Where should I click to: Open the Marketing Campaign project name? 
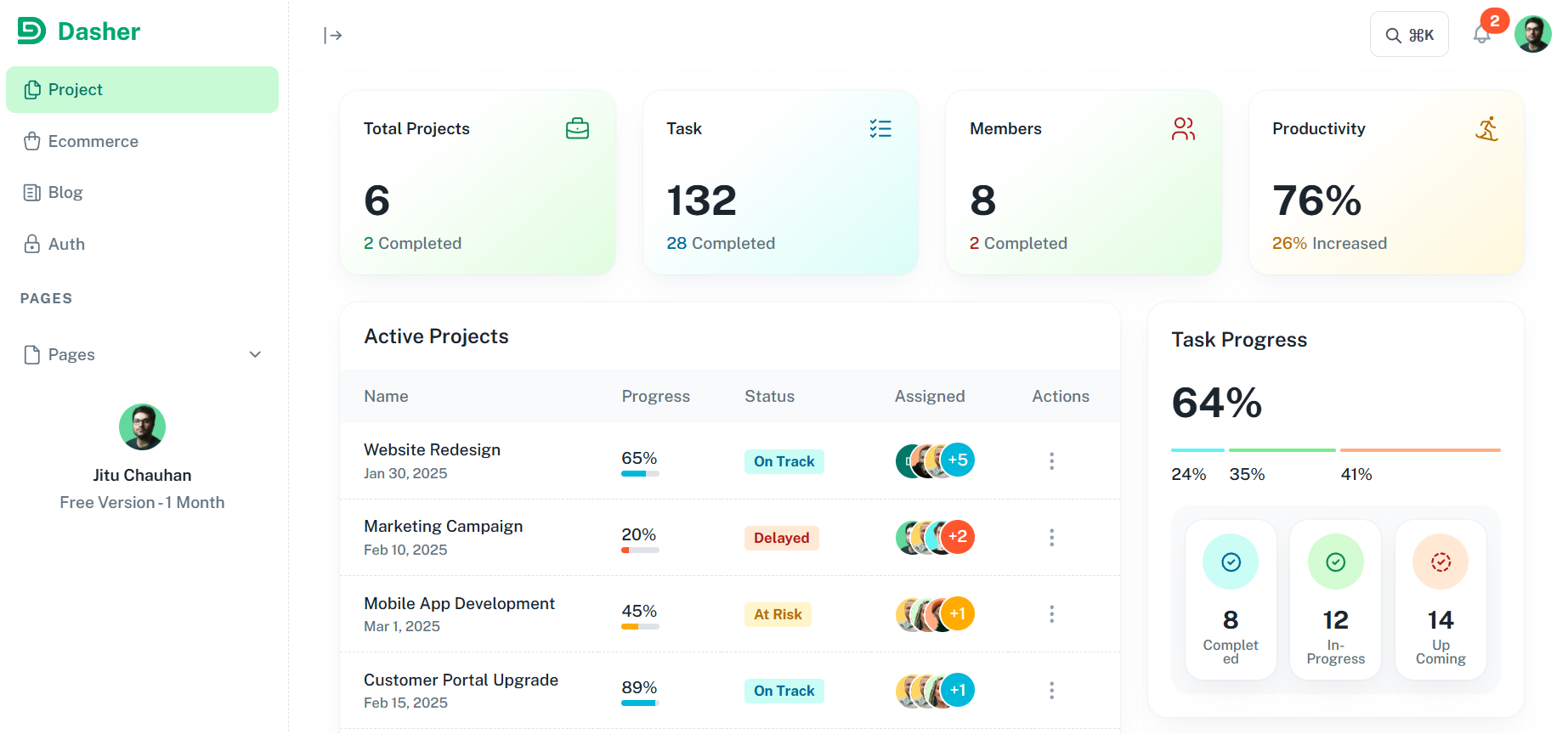tap(443, 526)
